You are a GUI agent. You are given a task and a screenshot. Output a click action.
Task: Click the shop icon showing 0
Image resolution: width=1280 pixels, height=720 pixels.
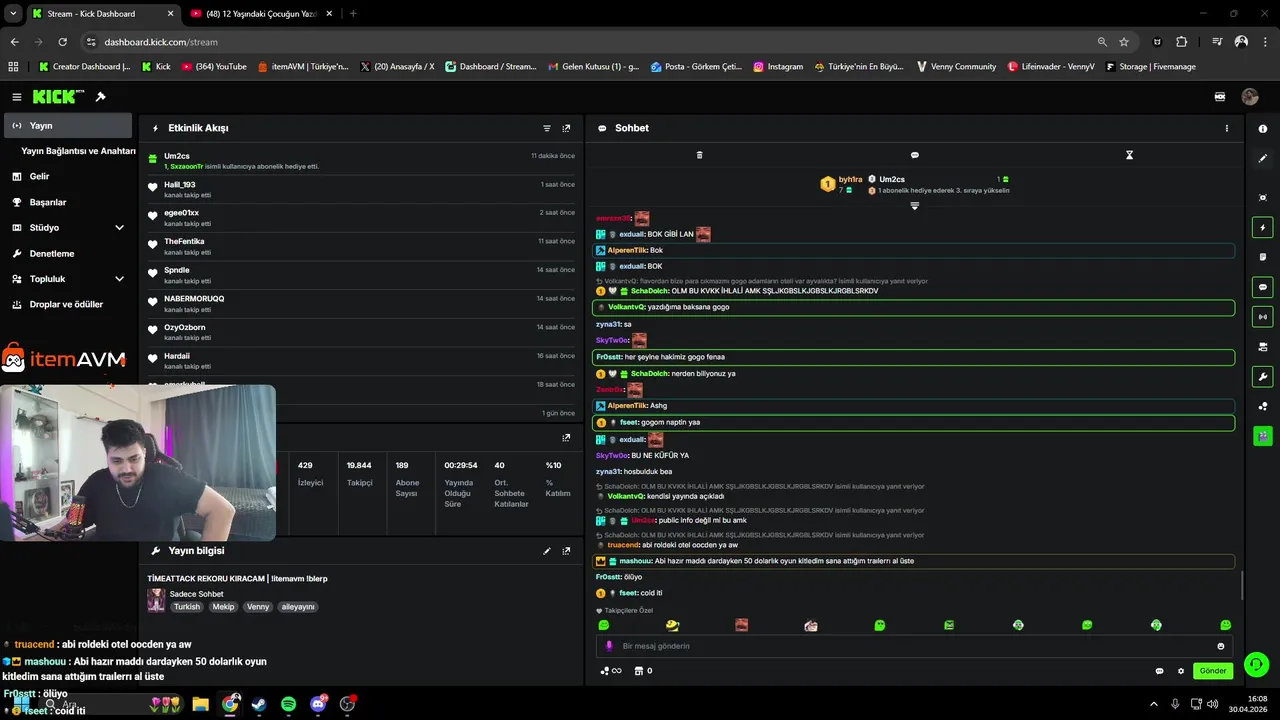tap(644, 671)
